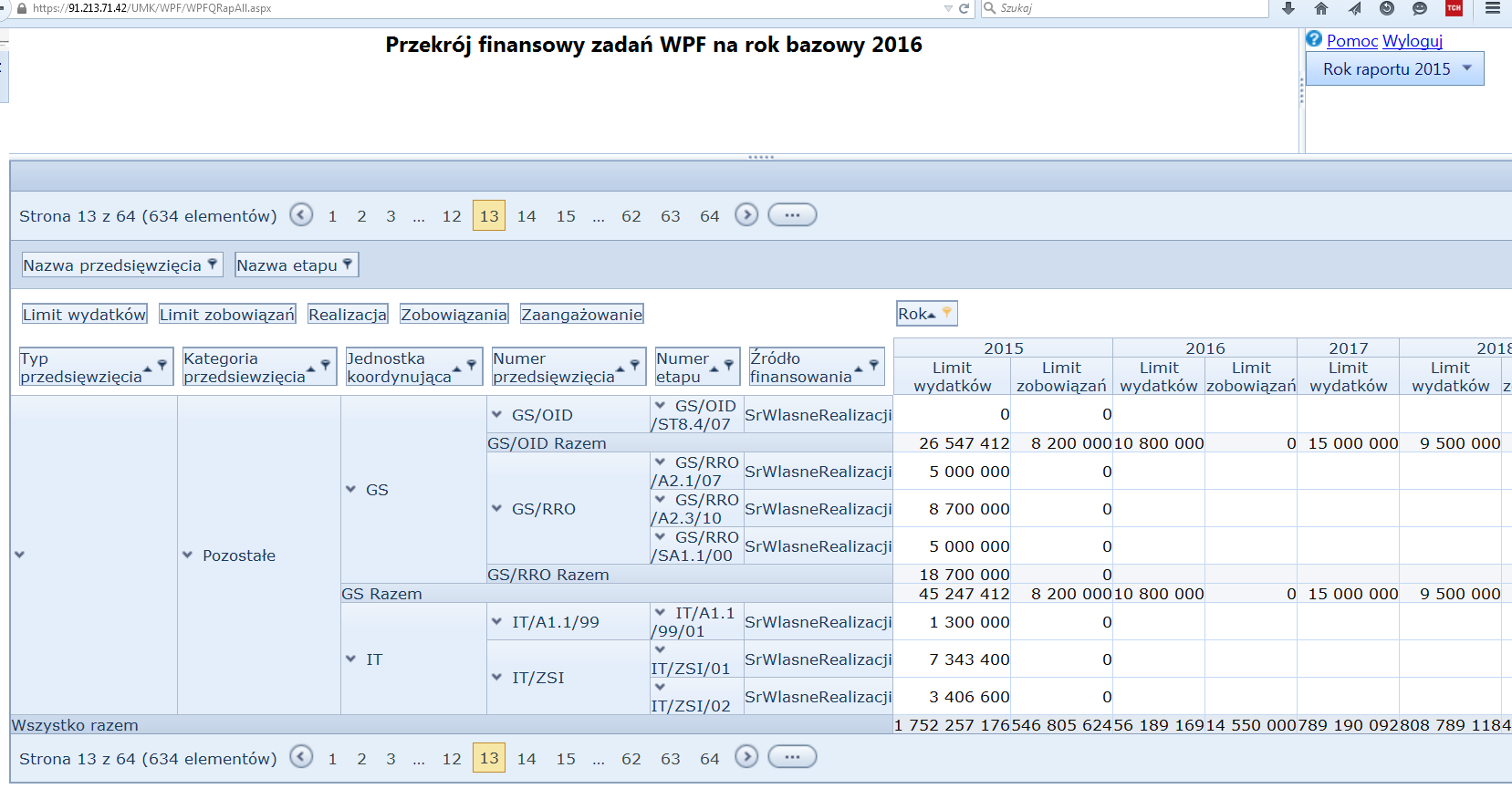The width and height of the screenshot is (1512, 789).
Task: Open filter for Nazwa etapu field
Action: (348, 264)
